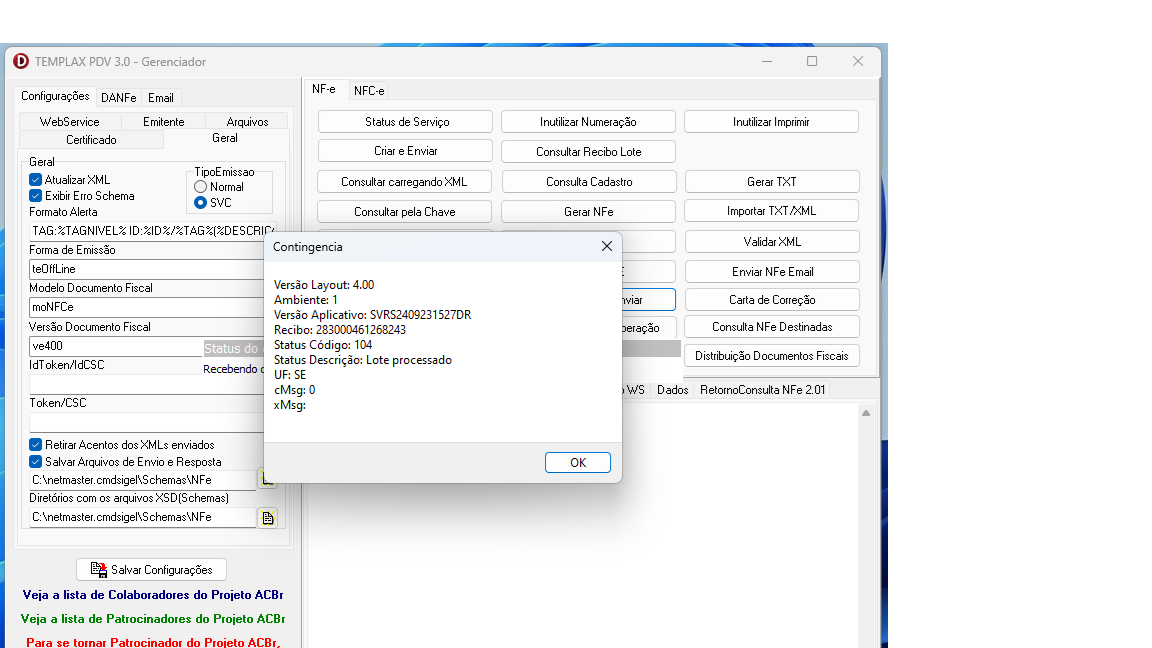Image resolution: width=1152 pixels, height=648 pixels.
Task: Click the IdToken/IdCSC input field
Action: coord(147,384)
